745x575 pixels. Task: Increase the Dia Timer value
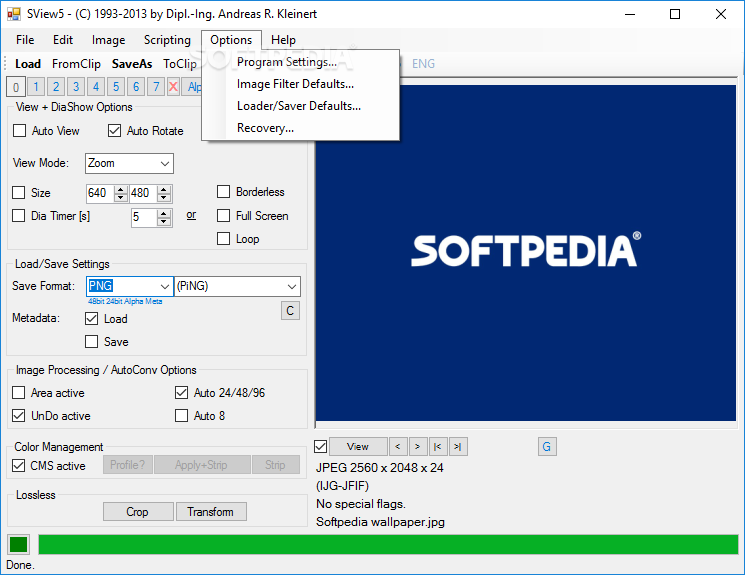(x=164, y=214)
